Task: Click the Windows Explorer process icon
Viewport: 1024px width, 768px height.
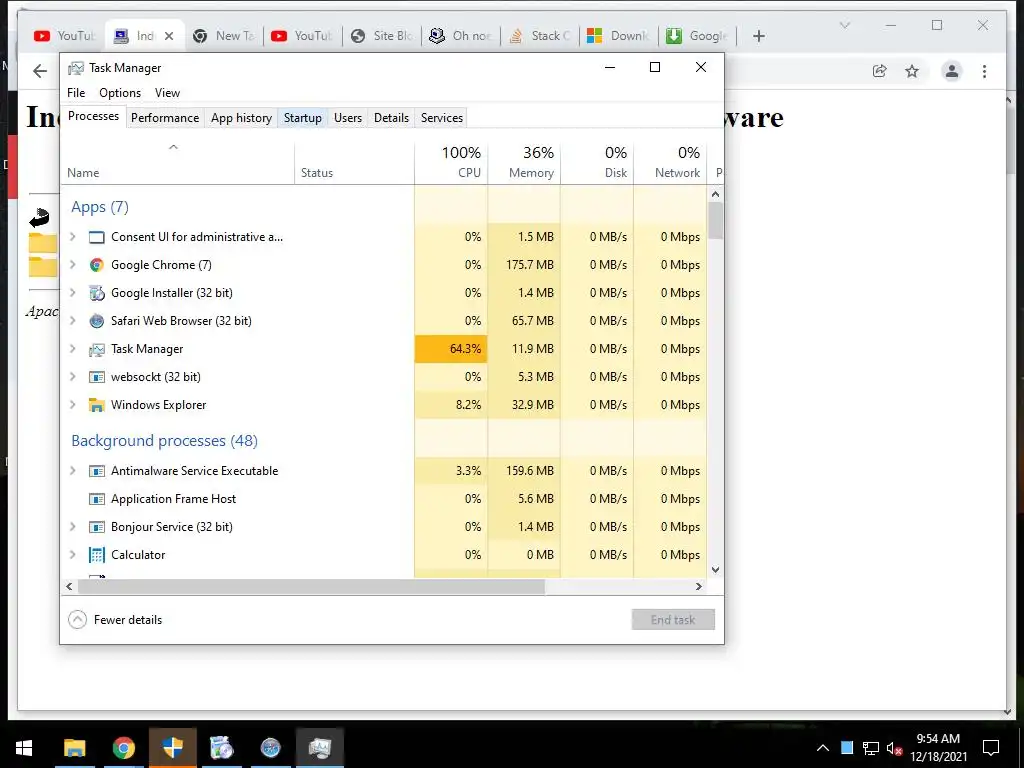Action: click(x=97, y=405)
